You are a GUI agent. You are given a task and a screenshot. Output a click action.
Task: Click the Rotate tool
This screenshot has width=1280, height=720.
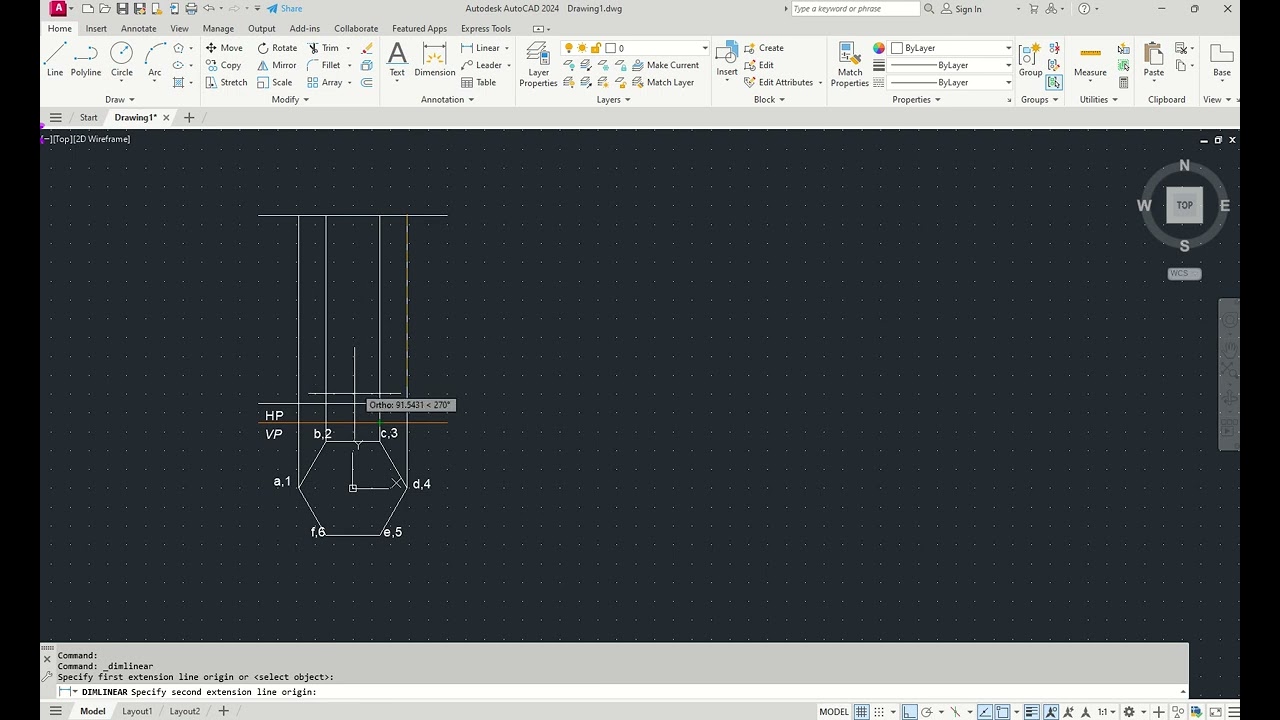(x=277, y=48)
